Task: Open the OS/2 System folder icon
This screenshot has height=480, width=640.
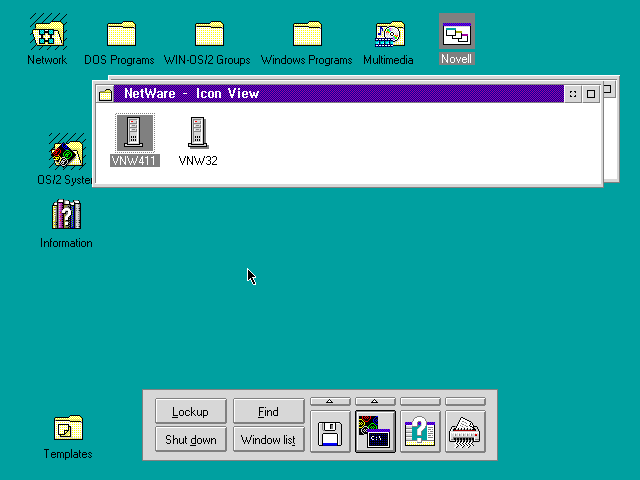Action: click(68, 153)
